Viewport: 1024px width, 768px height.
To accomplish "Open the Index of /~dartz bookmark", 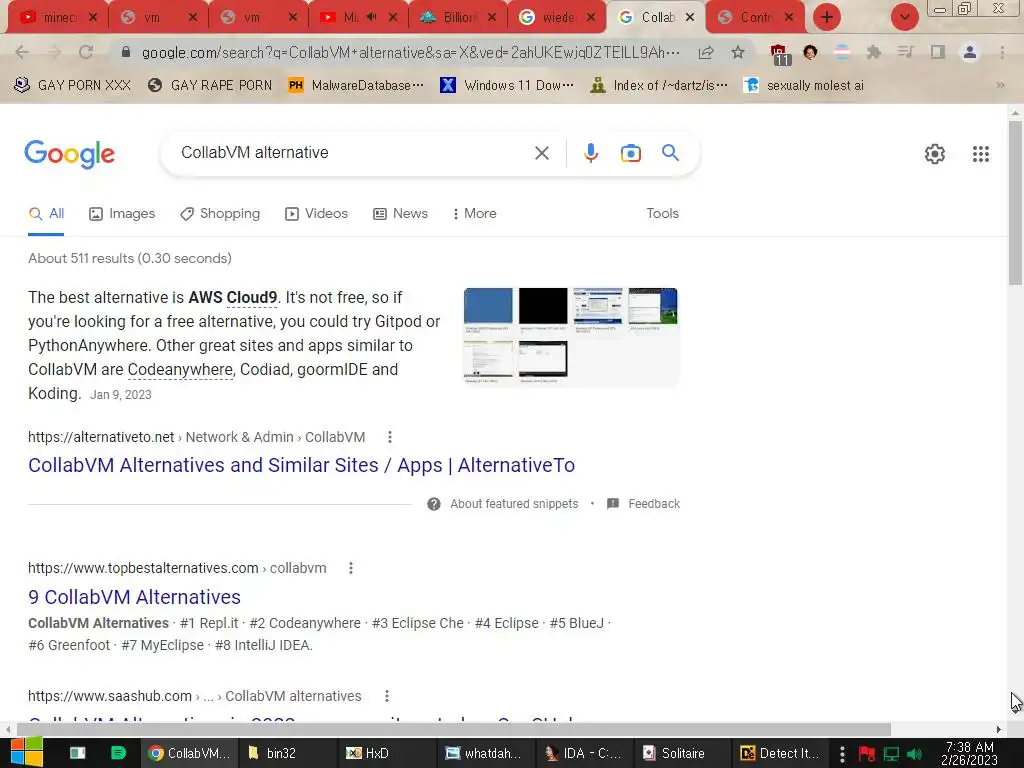I will click(659, 85).
